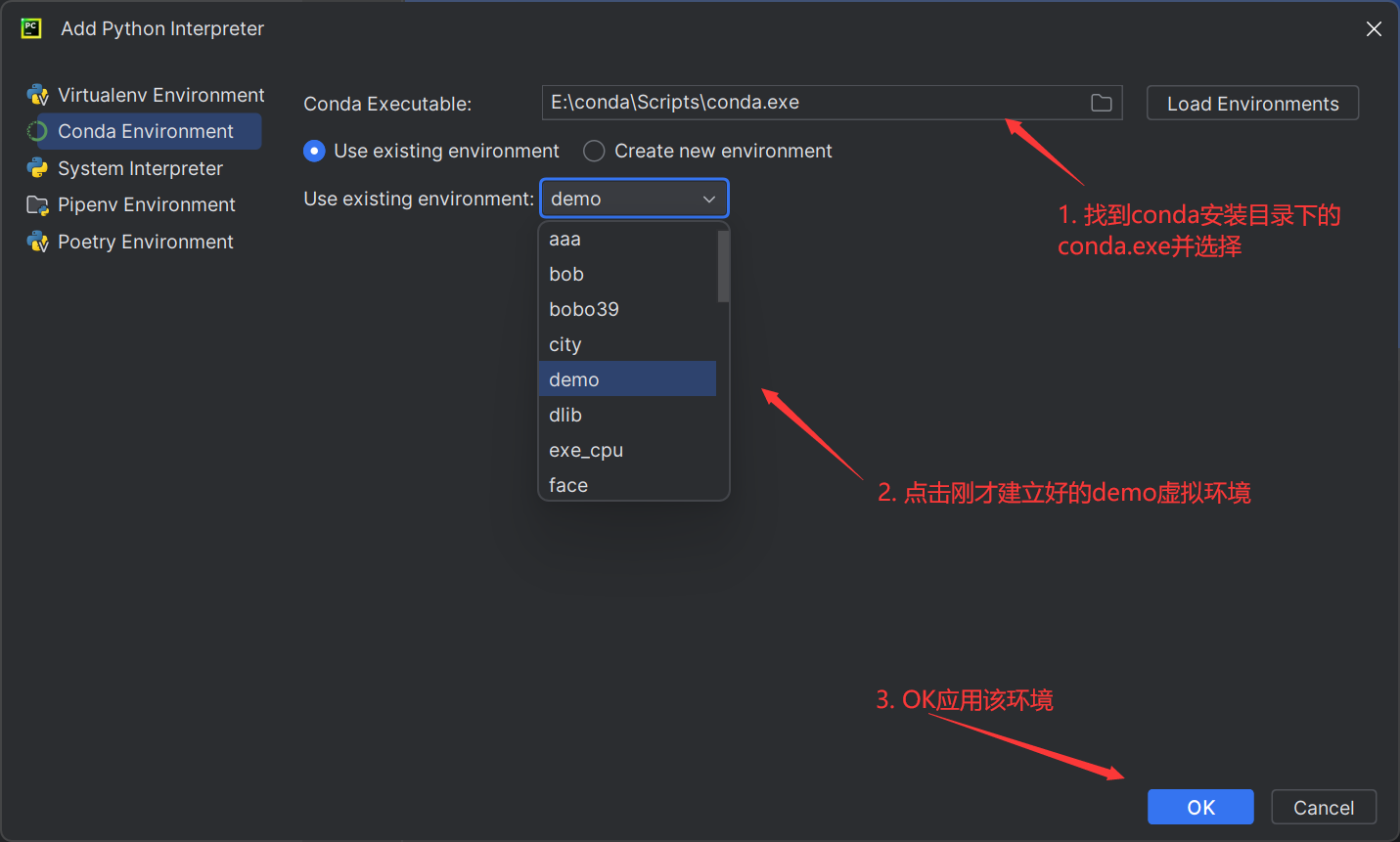Select Create new environment radio button

coord(594,151)
